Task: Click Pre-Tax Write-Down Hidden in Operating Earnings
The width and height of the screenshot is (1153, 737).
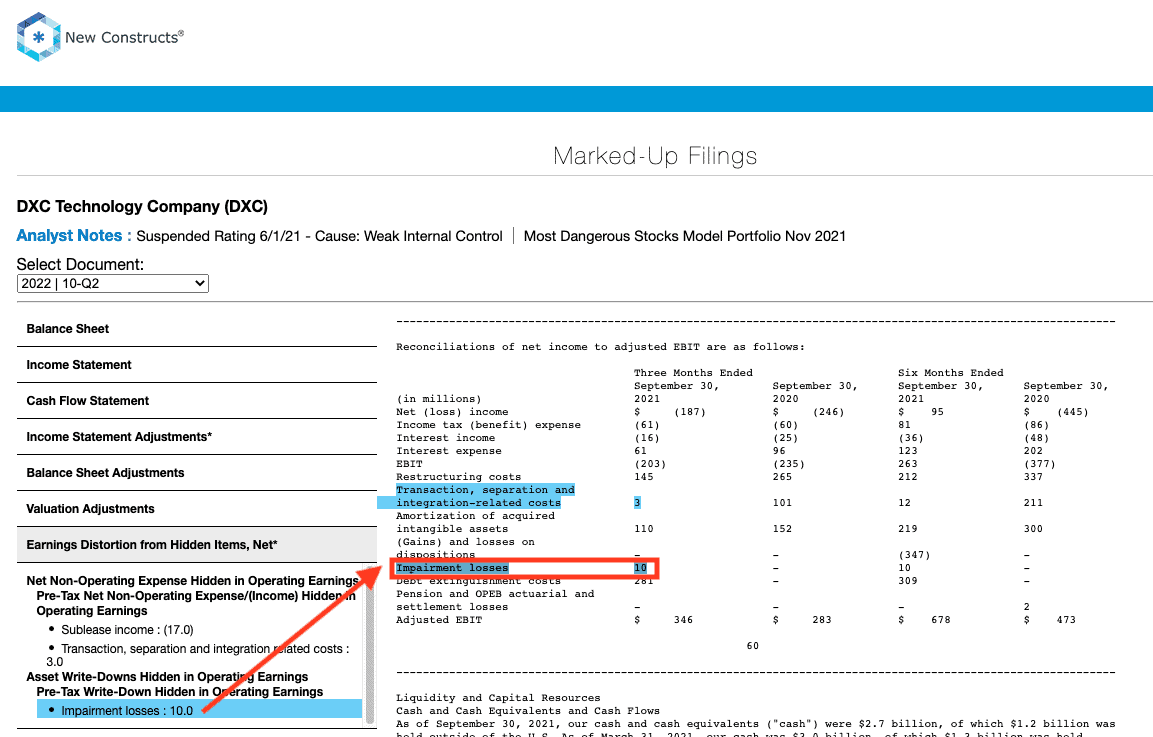Action: [179, 692]
